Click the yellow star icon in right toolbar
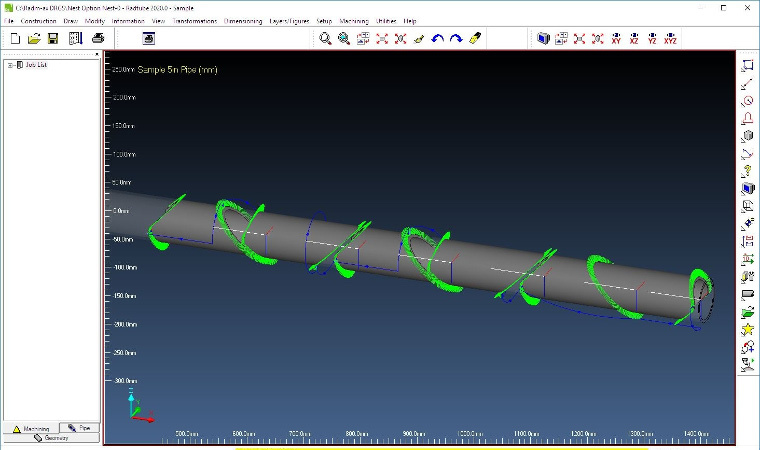Image resolution: width=760 pixels, height=450 pixels. pos(747,312)
